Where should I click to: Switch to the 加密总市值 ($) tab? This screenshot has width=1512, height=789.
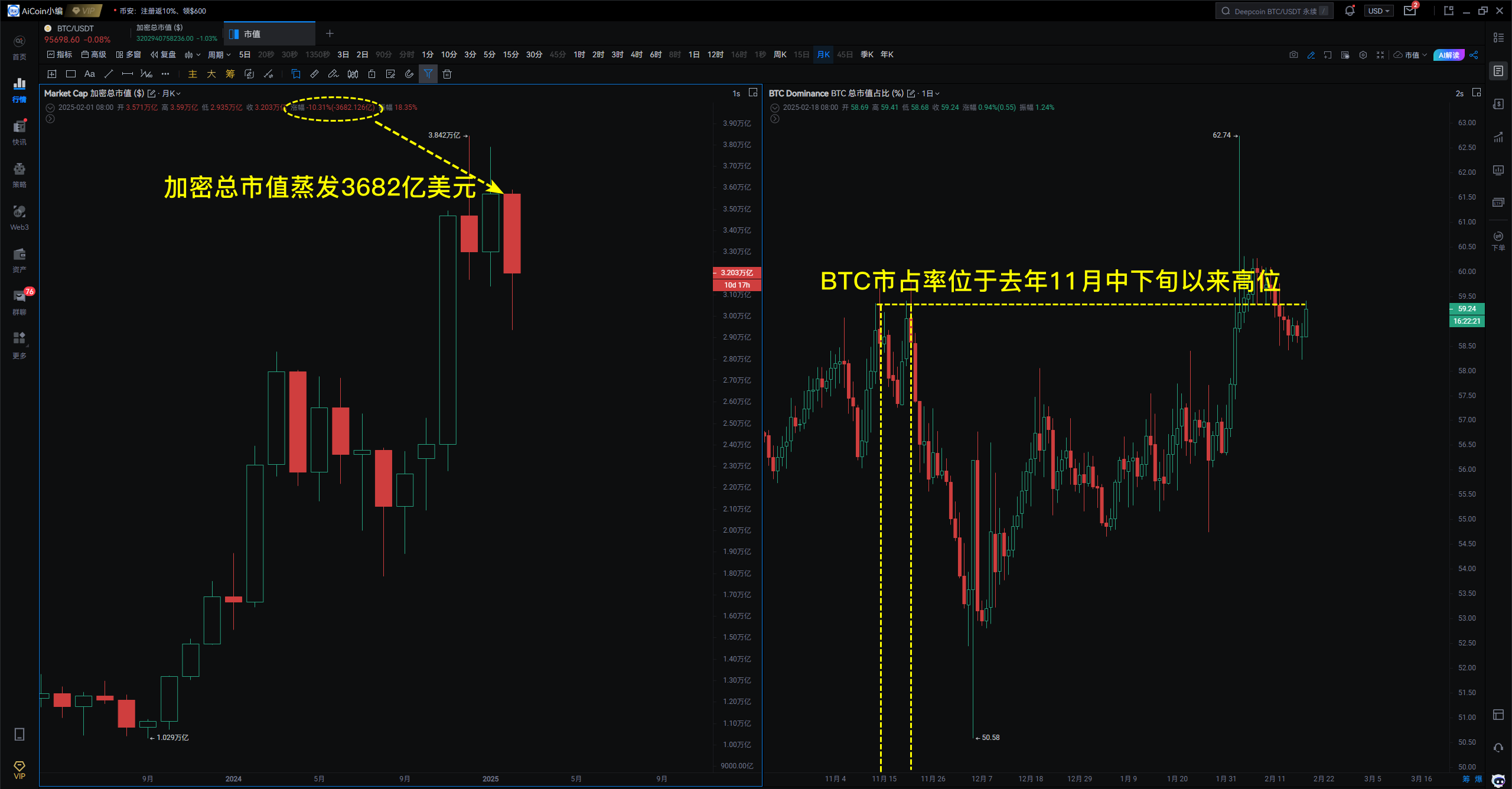point(176,34)
